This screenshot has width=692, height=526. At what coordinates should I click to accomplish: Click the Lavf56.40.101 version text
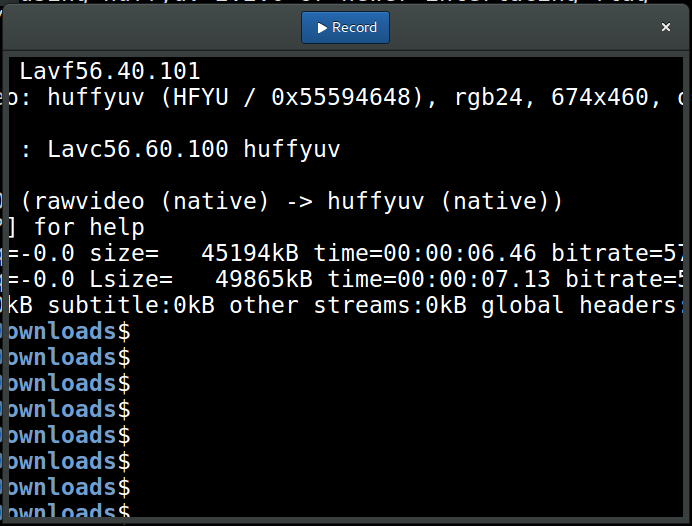110,72
